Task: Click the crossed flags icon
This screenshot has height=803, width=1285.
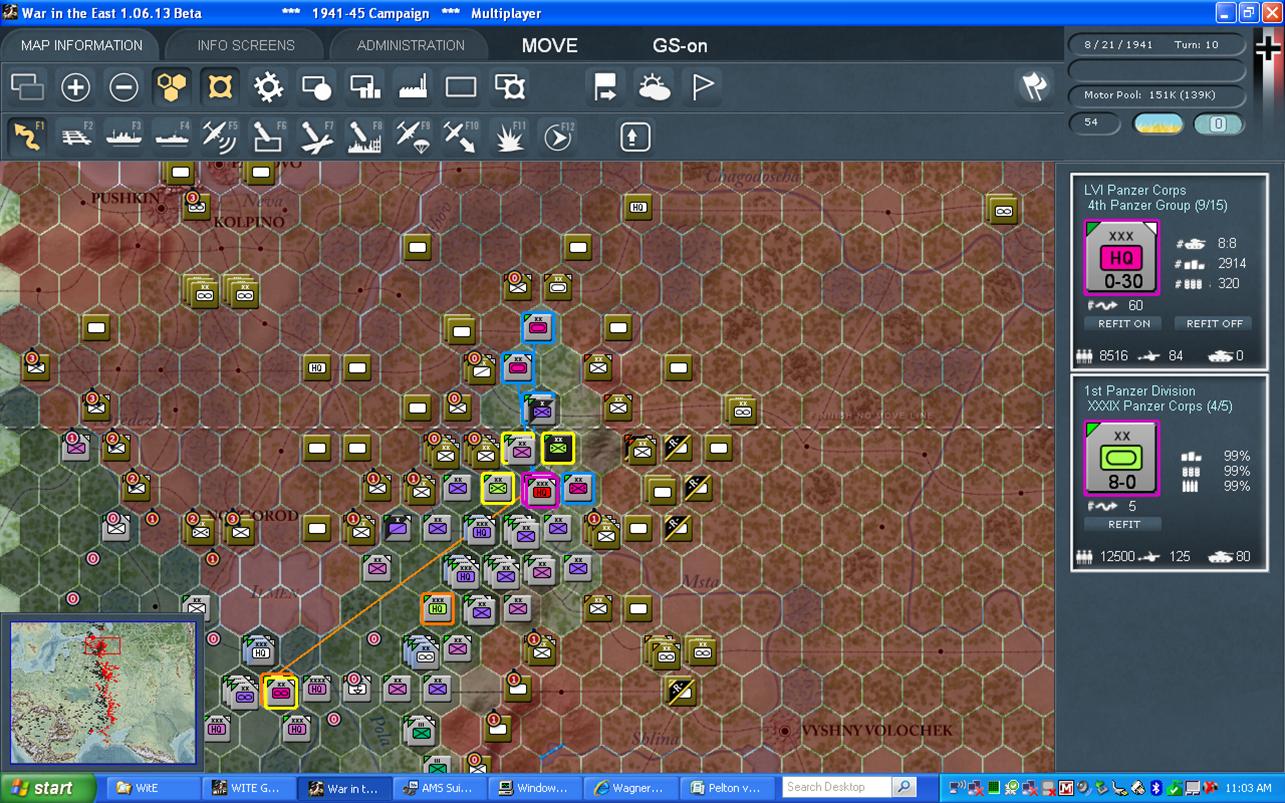Action: pyautogui.click(x=1034, y=87)
